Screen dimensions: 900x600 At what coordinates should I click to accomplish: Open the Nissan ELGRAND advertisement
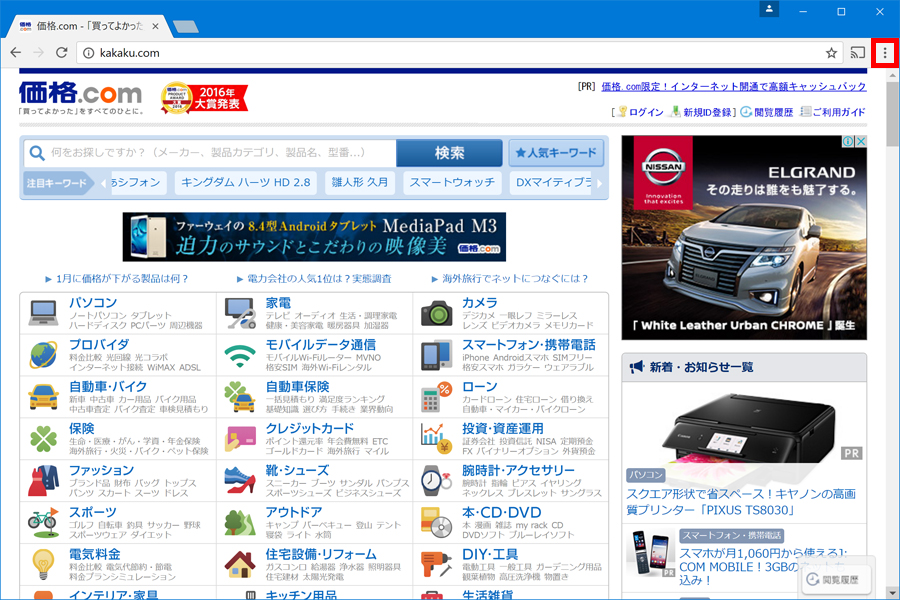(x=744, y=238)
